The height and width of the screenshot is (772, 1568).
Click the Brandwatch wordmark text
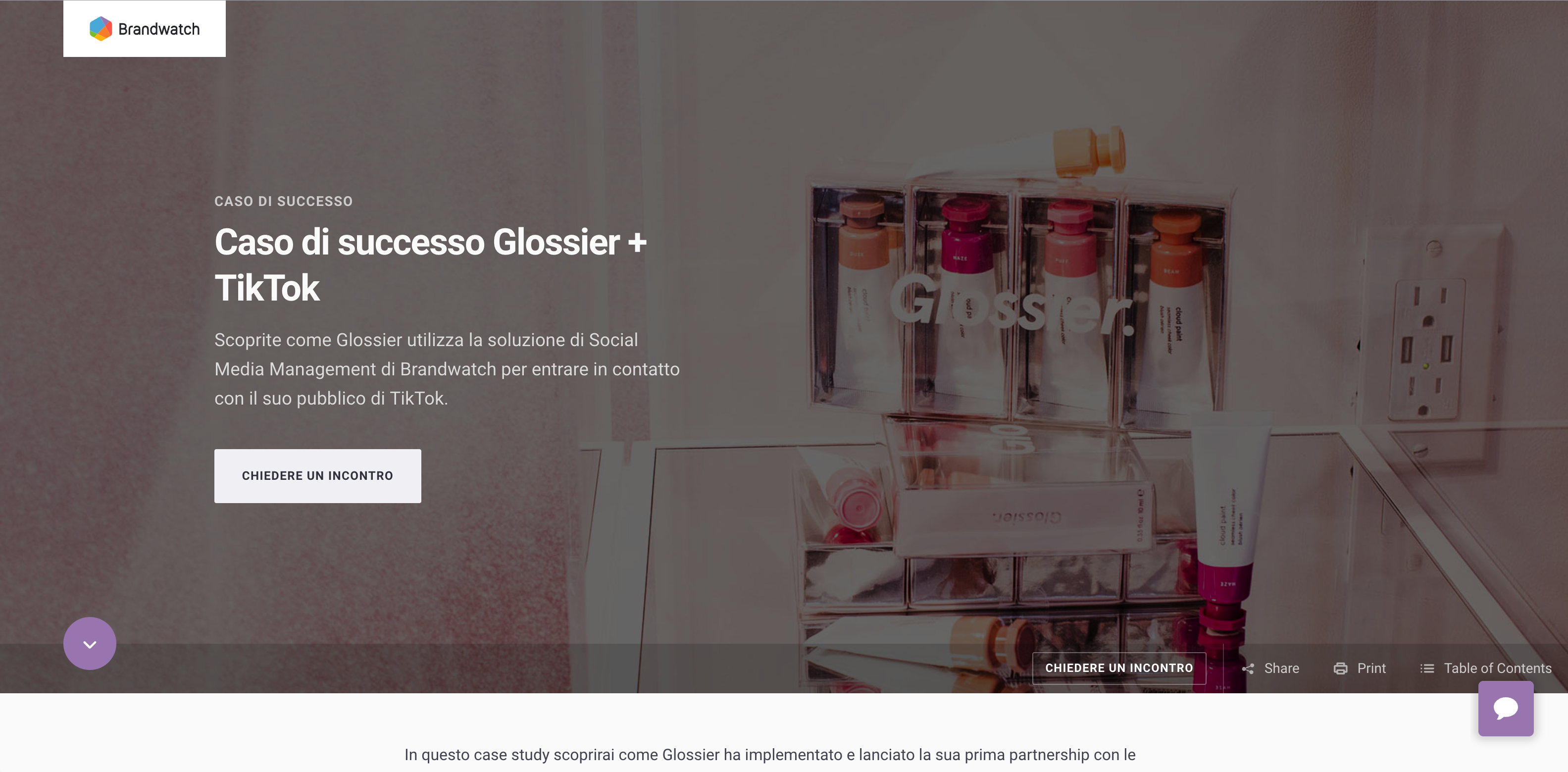click(159, 29)
